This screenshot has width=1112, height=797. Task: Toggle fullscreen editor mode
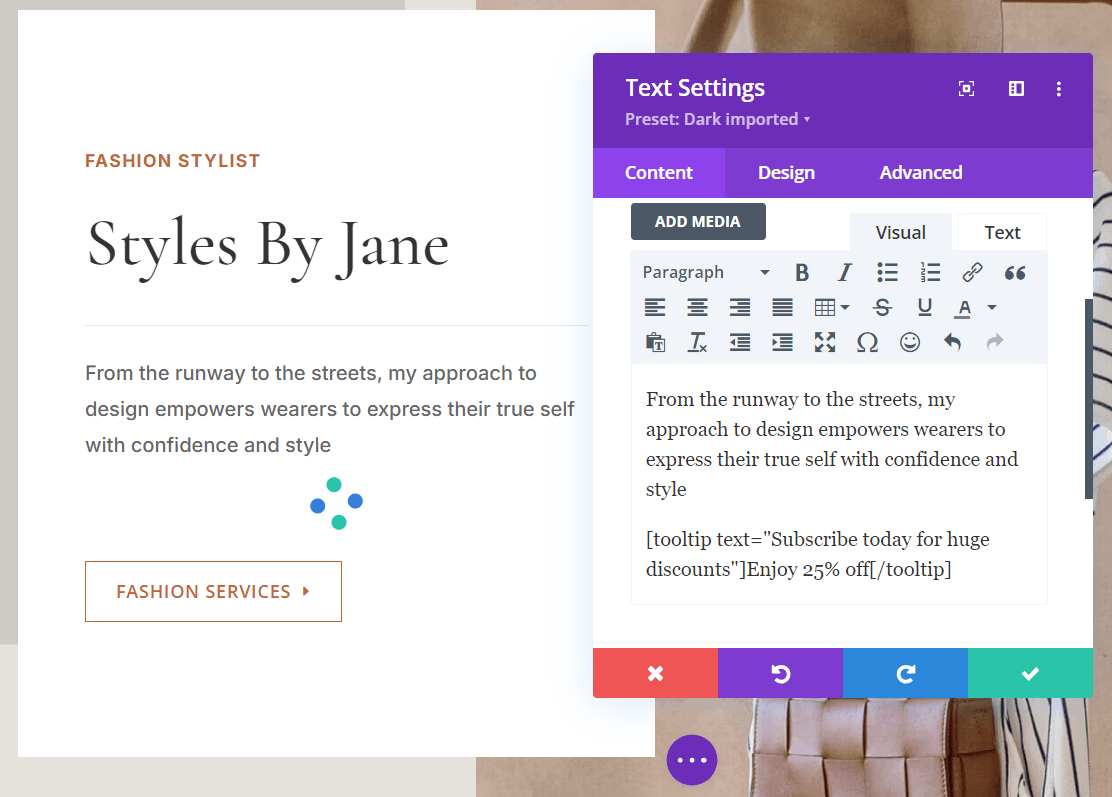(825, 342)
